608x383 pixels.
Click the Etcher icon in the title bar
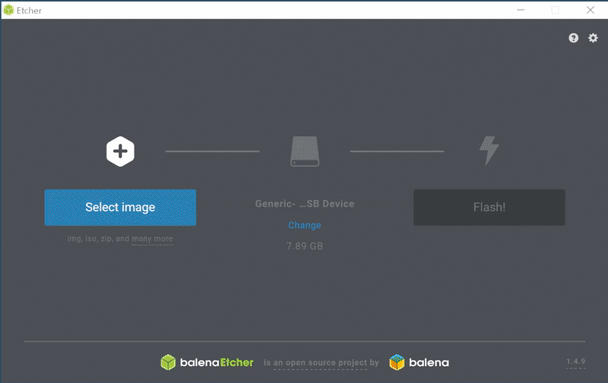pos(8,10)
